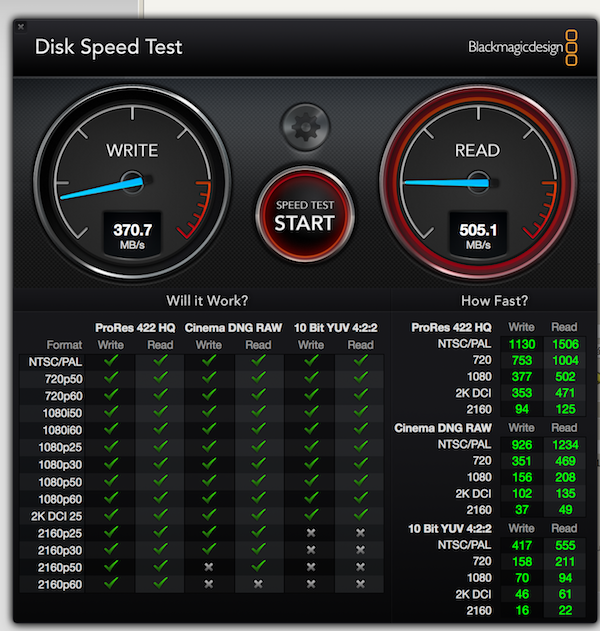Click the Will it Work? heading
Screen dimensions: 600x631
[207, 301]
